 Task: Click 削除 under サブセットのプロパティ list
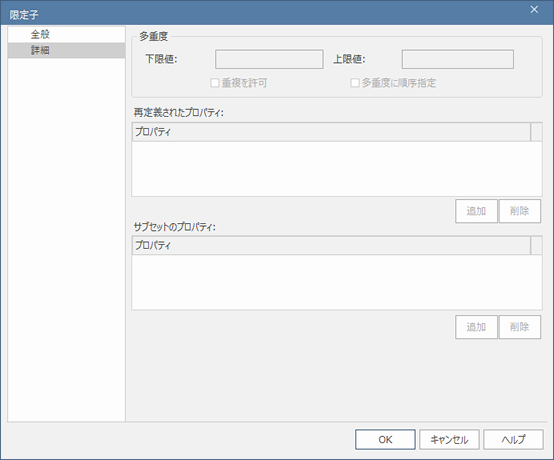pyautogui.click(x=520, y=327)
